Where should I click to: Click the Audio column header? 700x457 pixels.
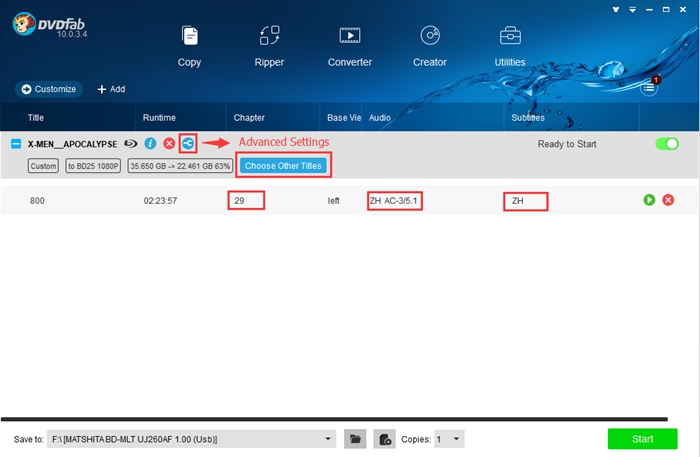(x=380, y=118)
